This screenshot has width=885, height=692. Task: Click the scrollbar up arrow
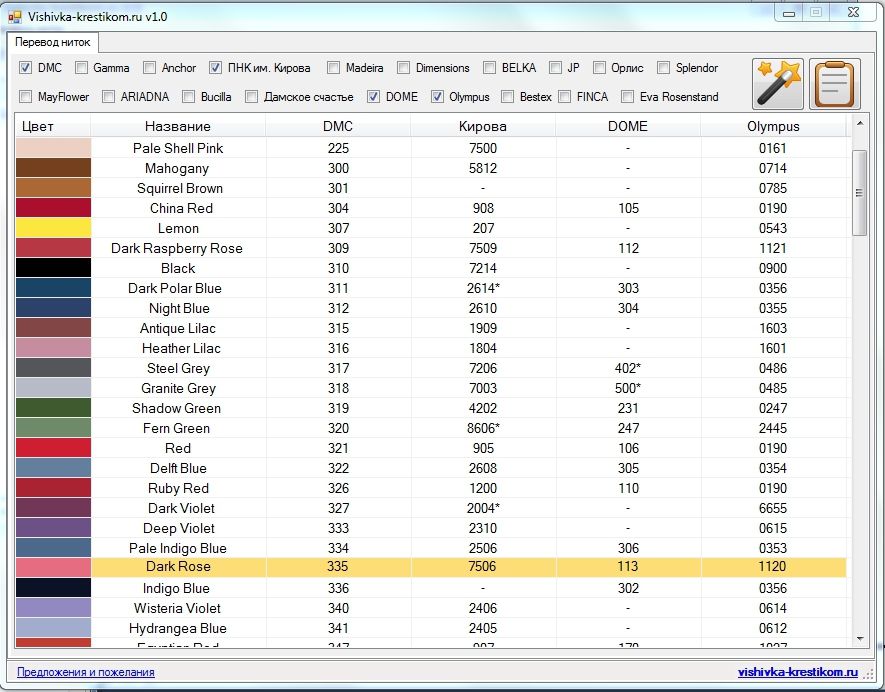coord(860,123)
